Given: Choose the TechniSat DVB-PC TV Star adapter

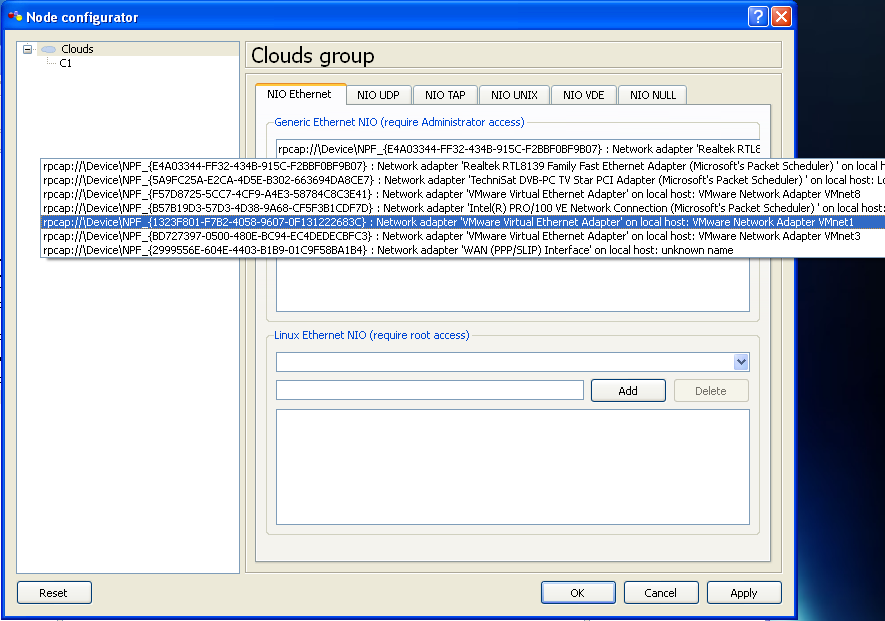Looking at the screenshot, I should click(463, 180).
